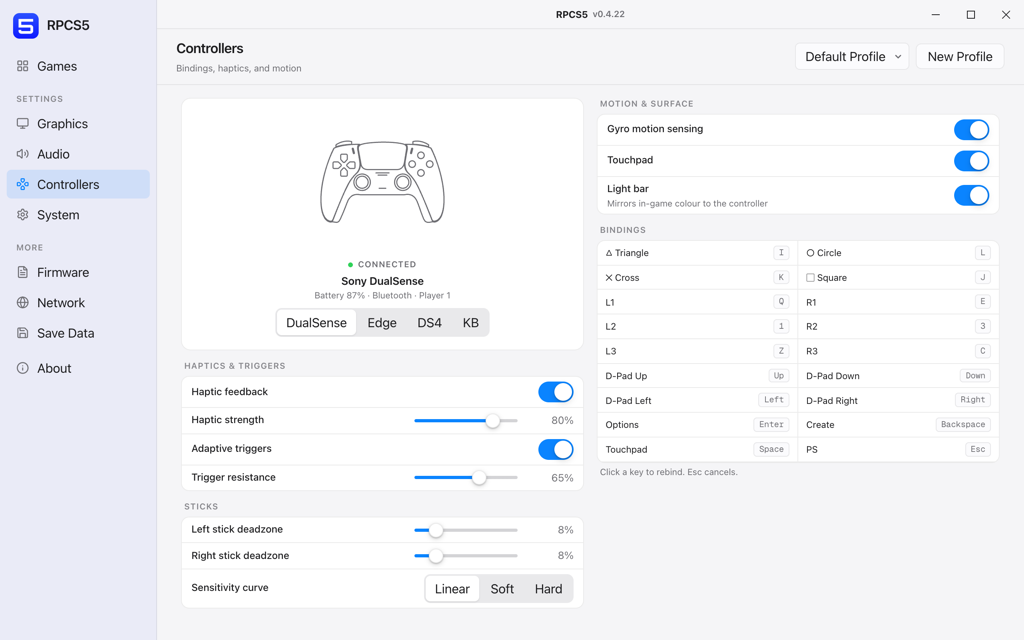Rebind Create Backspace key
Viewport: 1024px width, 640px height.
[x=963, y=424]
